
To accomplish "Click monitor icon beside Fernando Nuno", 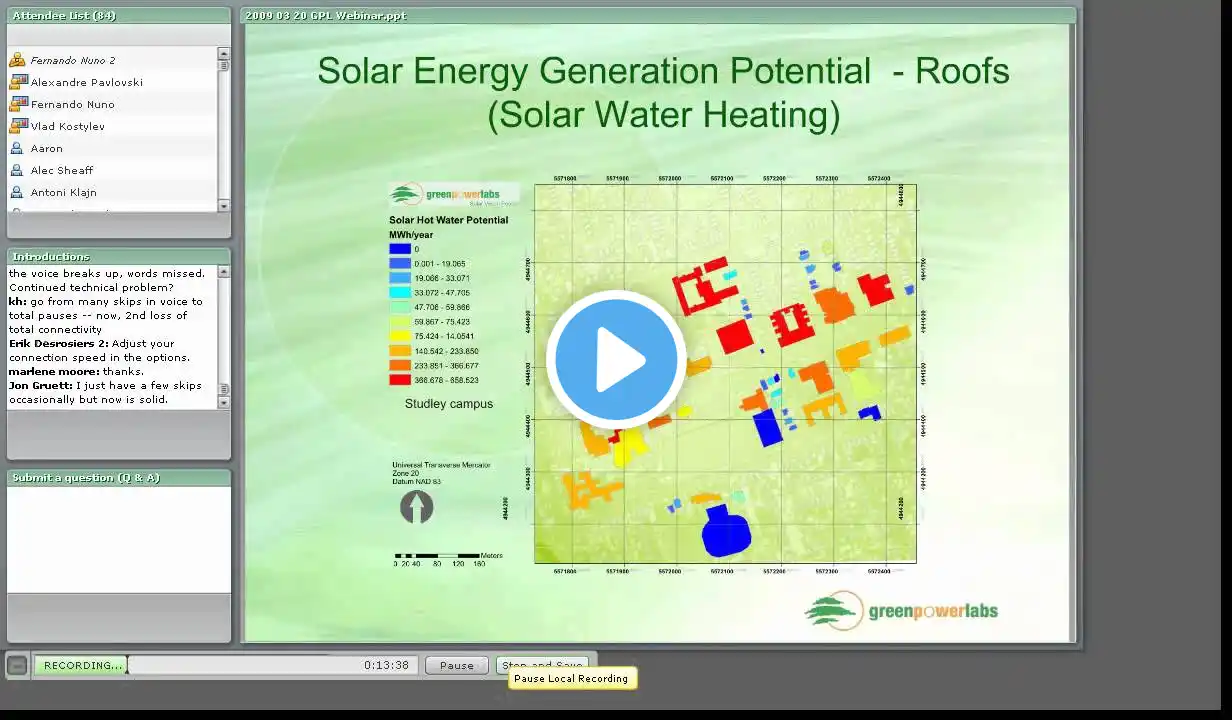I will pos(17,104).
